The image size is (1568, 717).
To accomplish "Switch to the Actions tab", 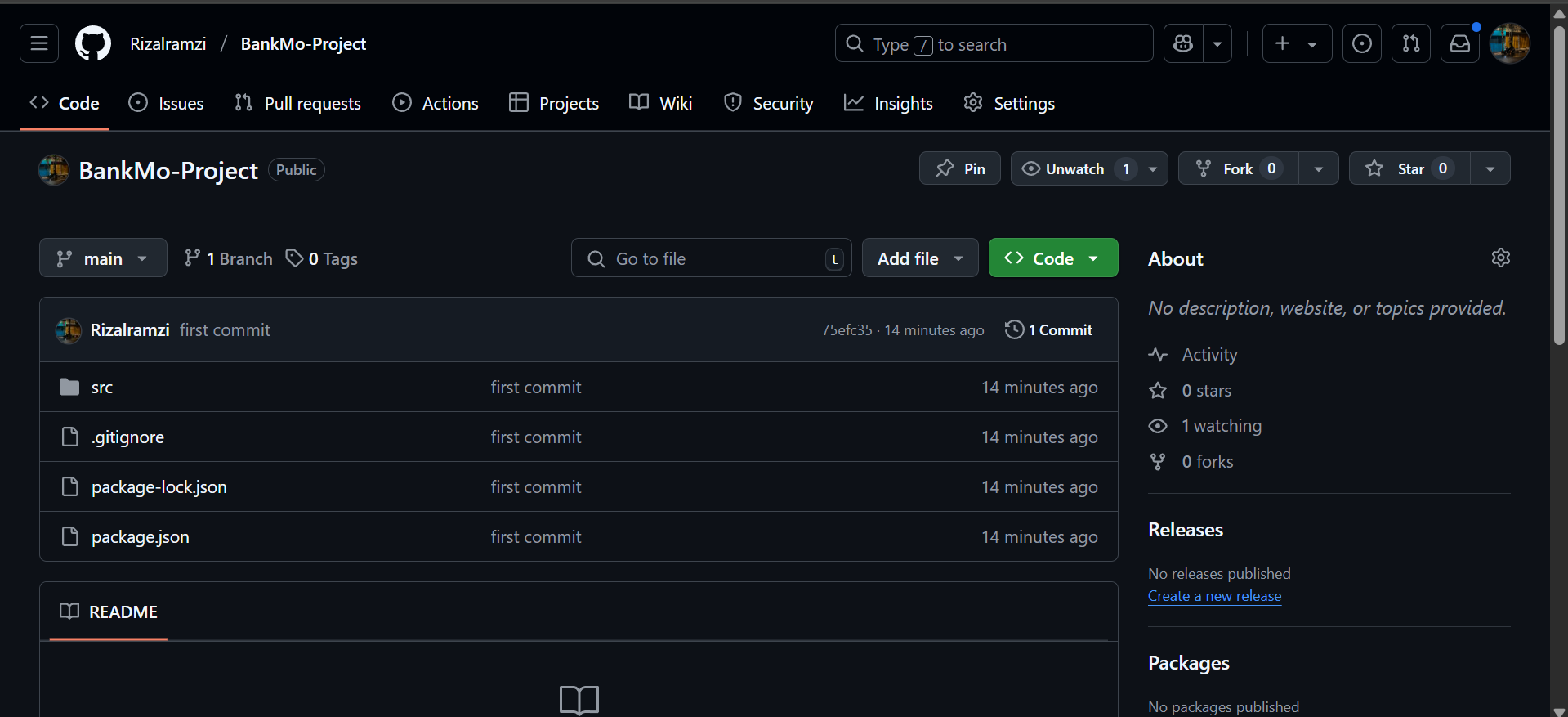I will [x=436, y=103].
